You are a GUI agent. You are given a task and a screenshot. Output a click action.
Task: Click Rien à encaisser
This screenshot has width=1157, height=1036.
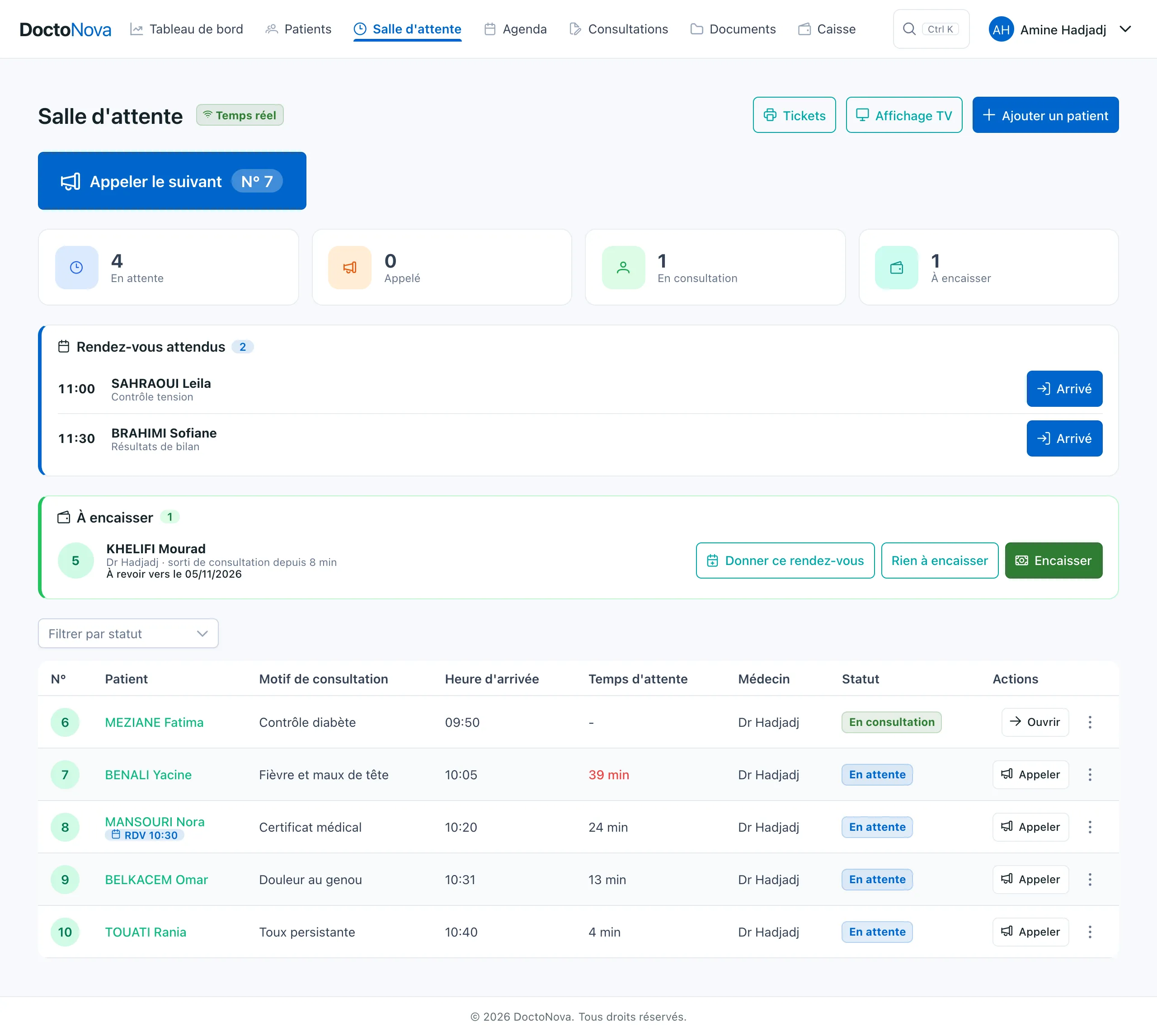pos(940,560)
